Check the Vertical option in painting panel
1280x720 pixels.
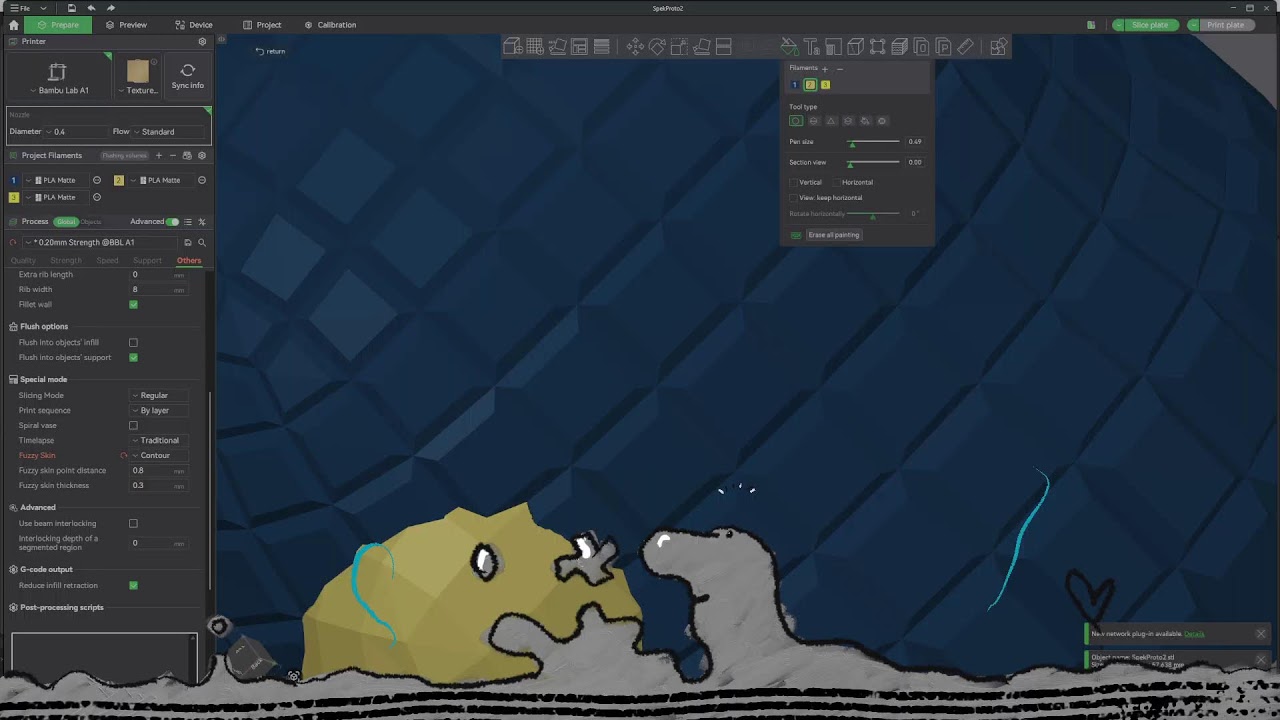[x=794, y=182]
